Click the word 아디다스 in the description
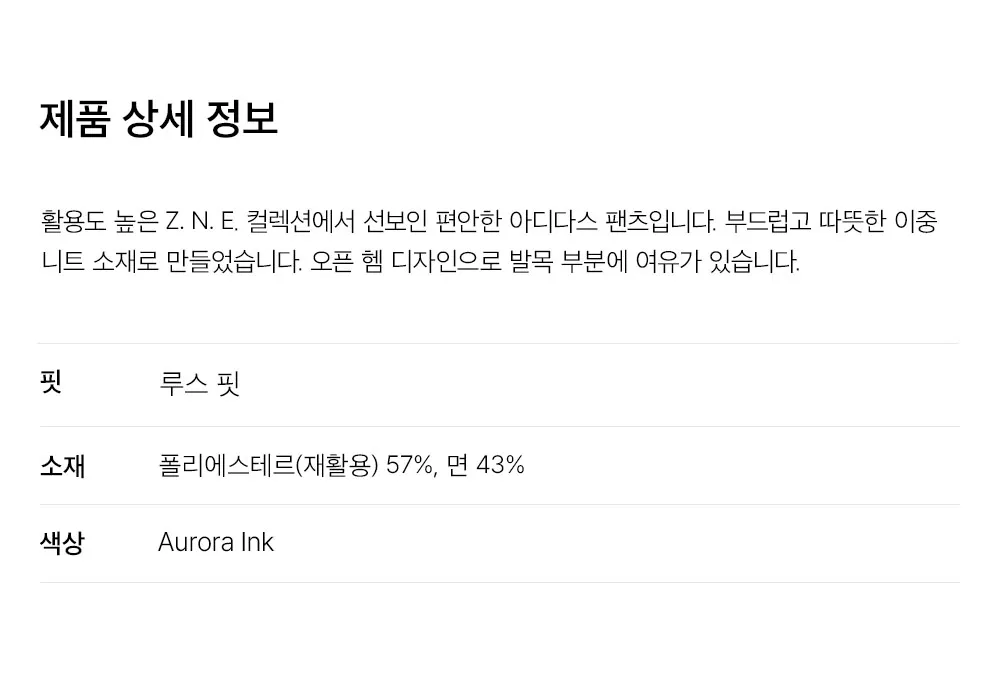 coord(553,221)
